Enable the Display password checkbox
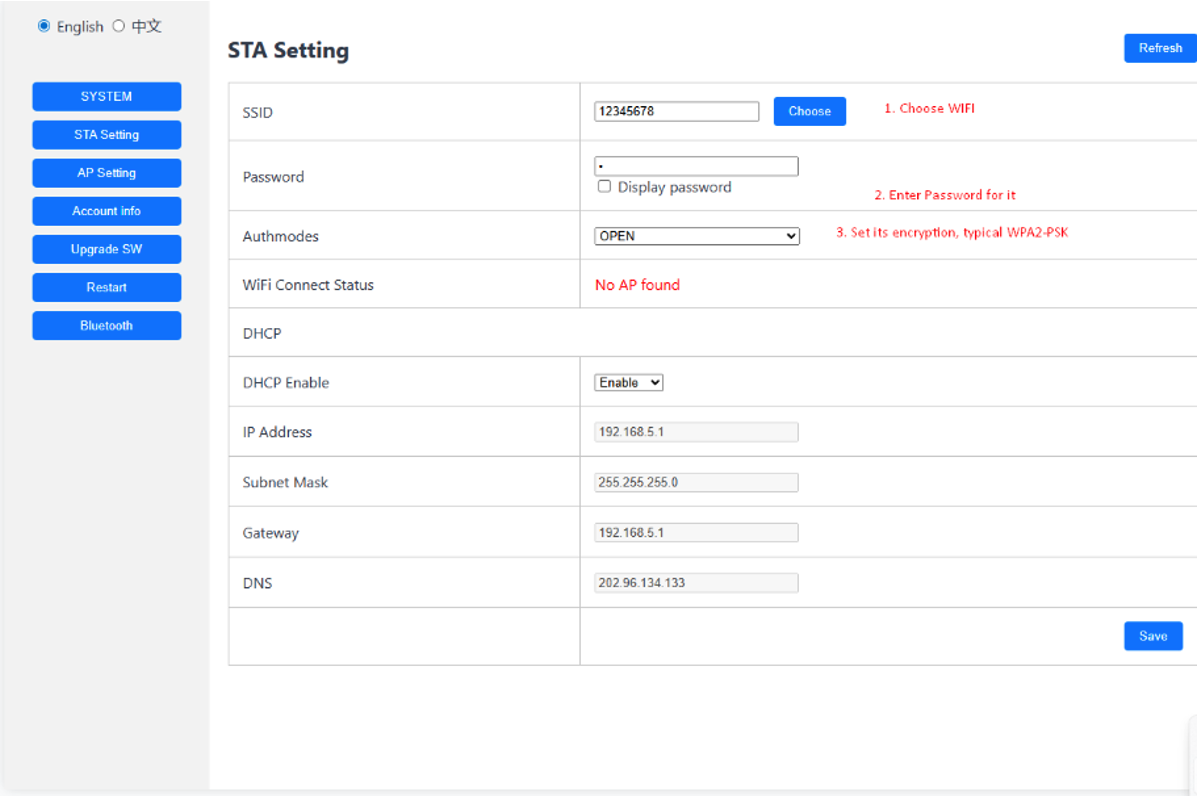This screenshot has width=1203, height=801. (604, 187)
